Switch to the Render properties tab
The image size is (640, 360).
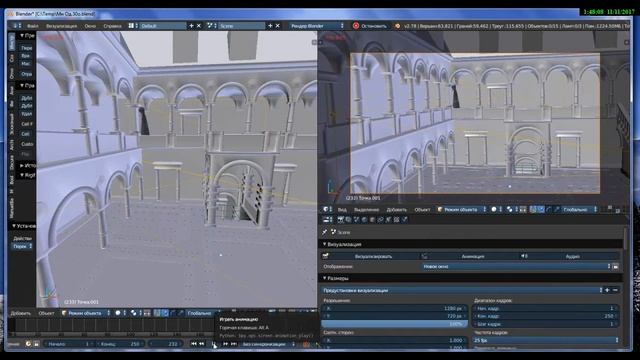click(340, 220)
